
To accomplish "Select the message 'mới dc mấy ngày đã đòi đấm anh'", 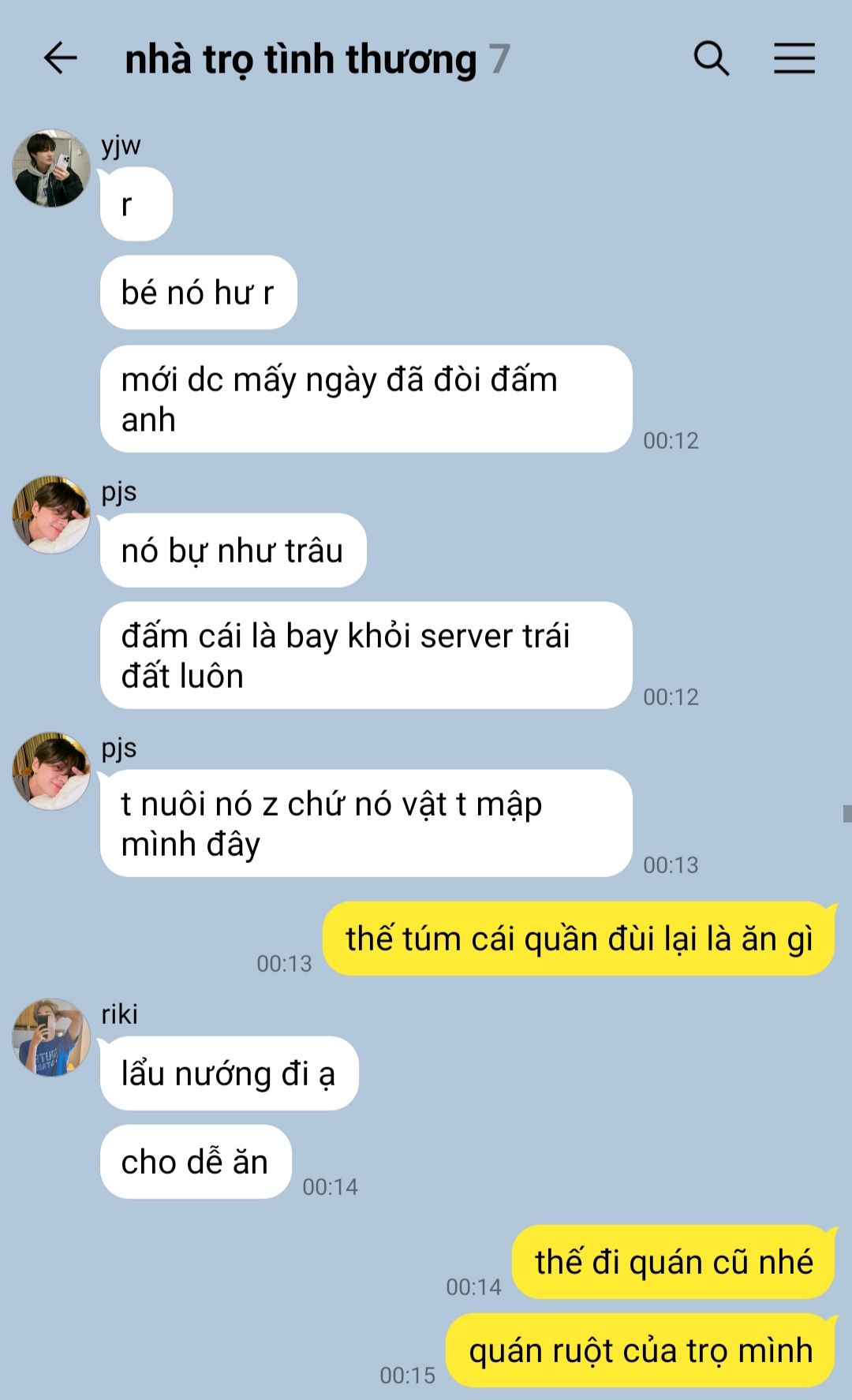I will tap(366, 399).
